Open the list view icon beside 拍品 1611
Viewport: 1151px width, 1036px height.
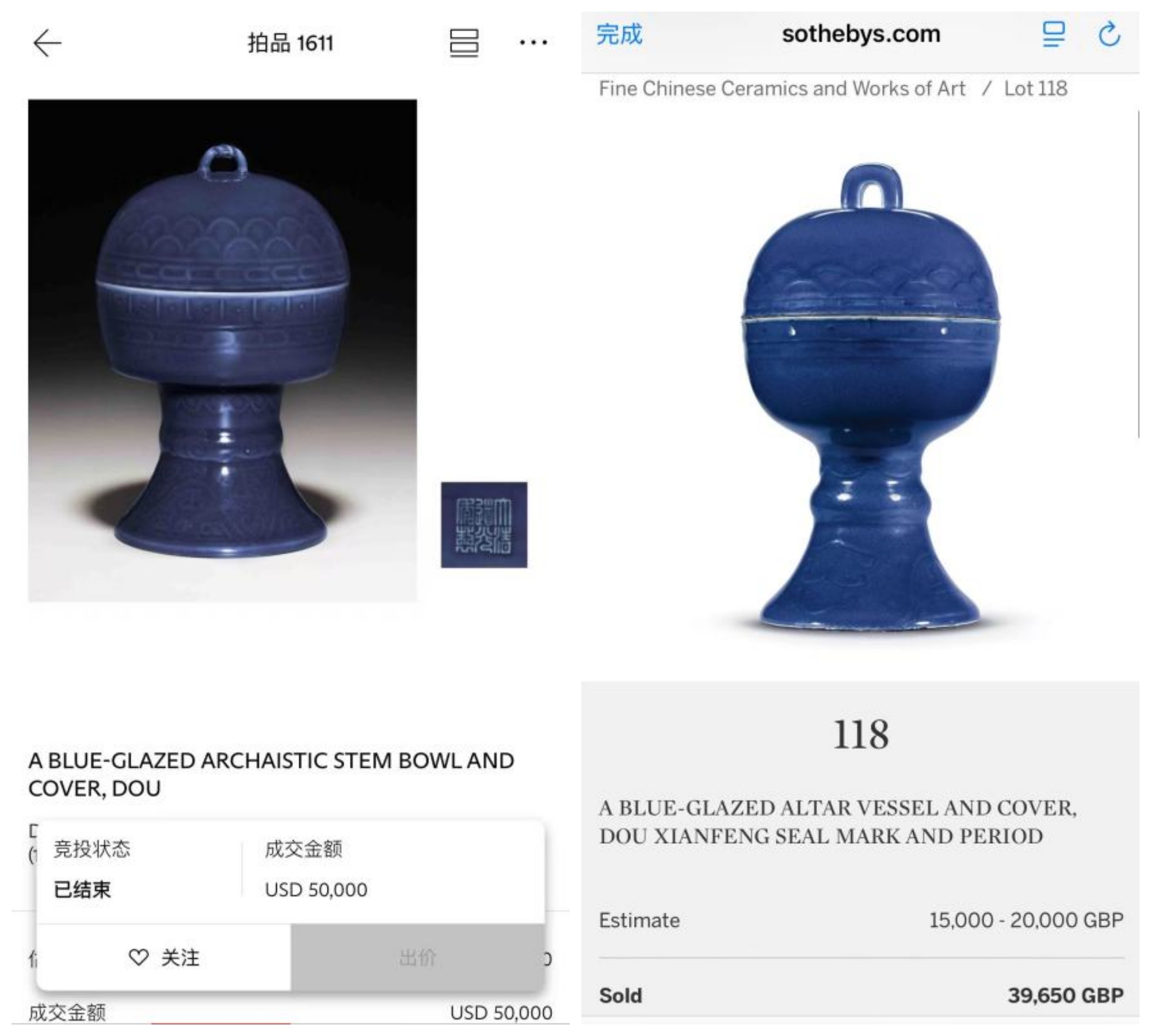click(464, 43)
